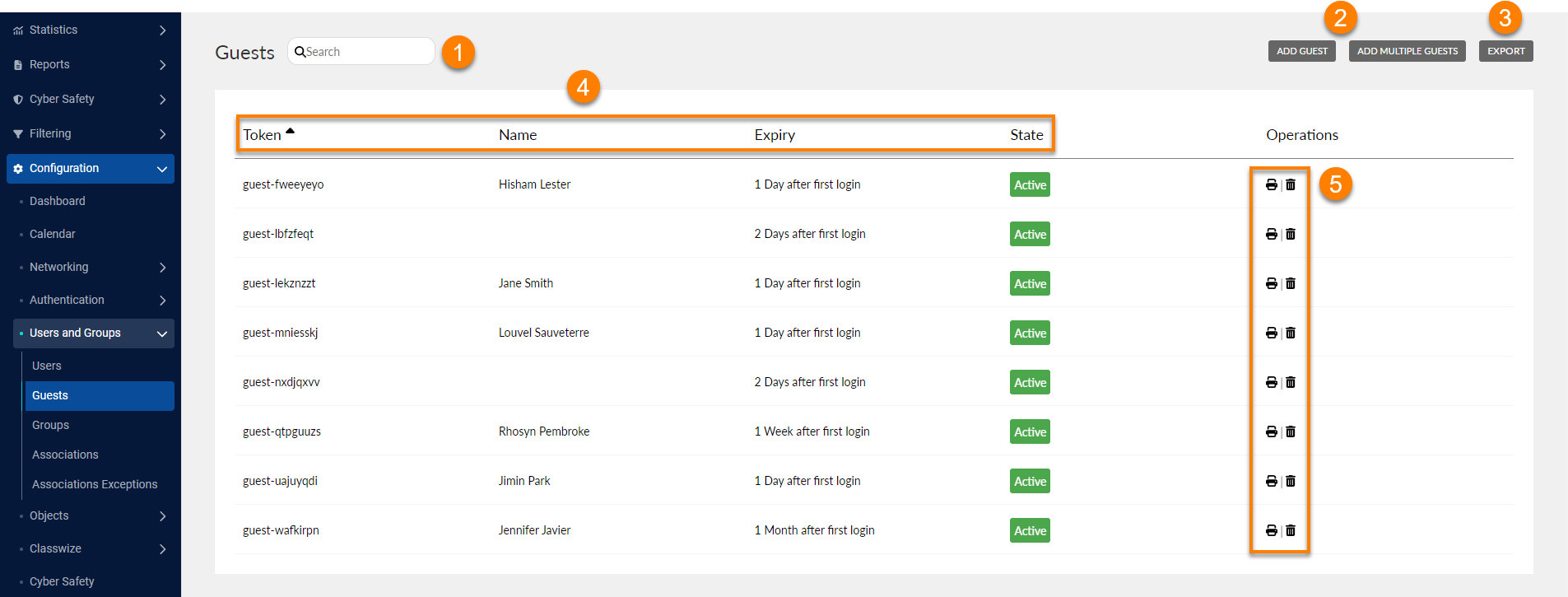Image resolution: width=1568 pixels, height=597 pixels.
Task: Print Louvel Sauveterre's guest token
Action: 1271,333
